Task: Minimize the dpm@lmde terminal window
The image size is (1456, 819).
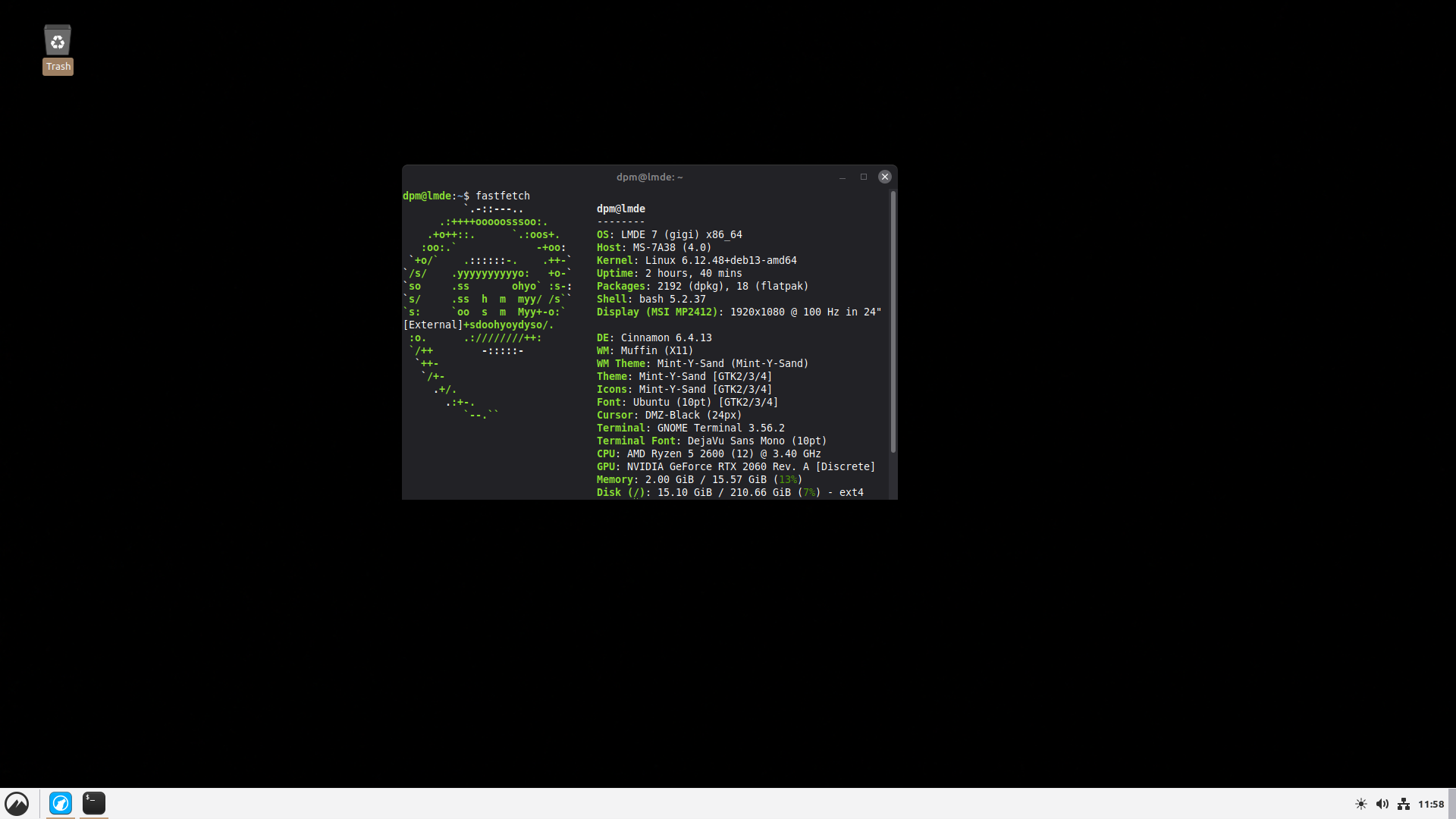Action: 842,177
